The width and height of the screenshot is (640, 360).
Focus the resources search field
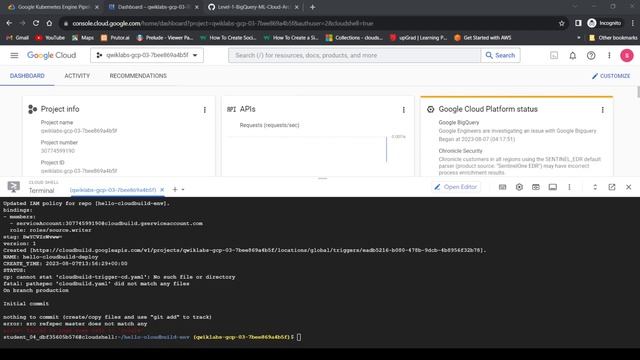tap(354, 55)
